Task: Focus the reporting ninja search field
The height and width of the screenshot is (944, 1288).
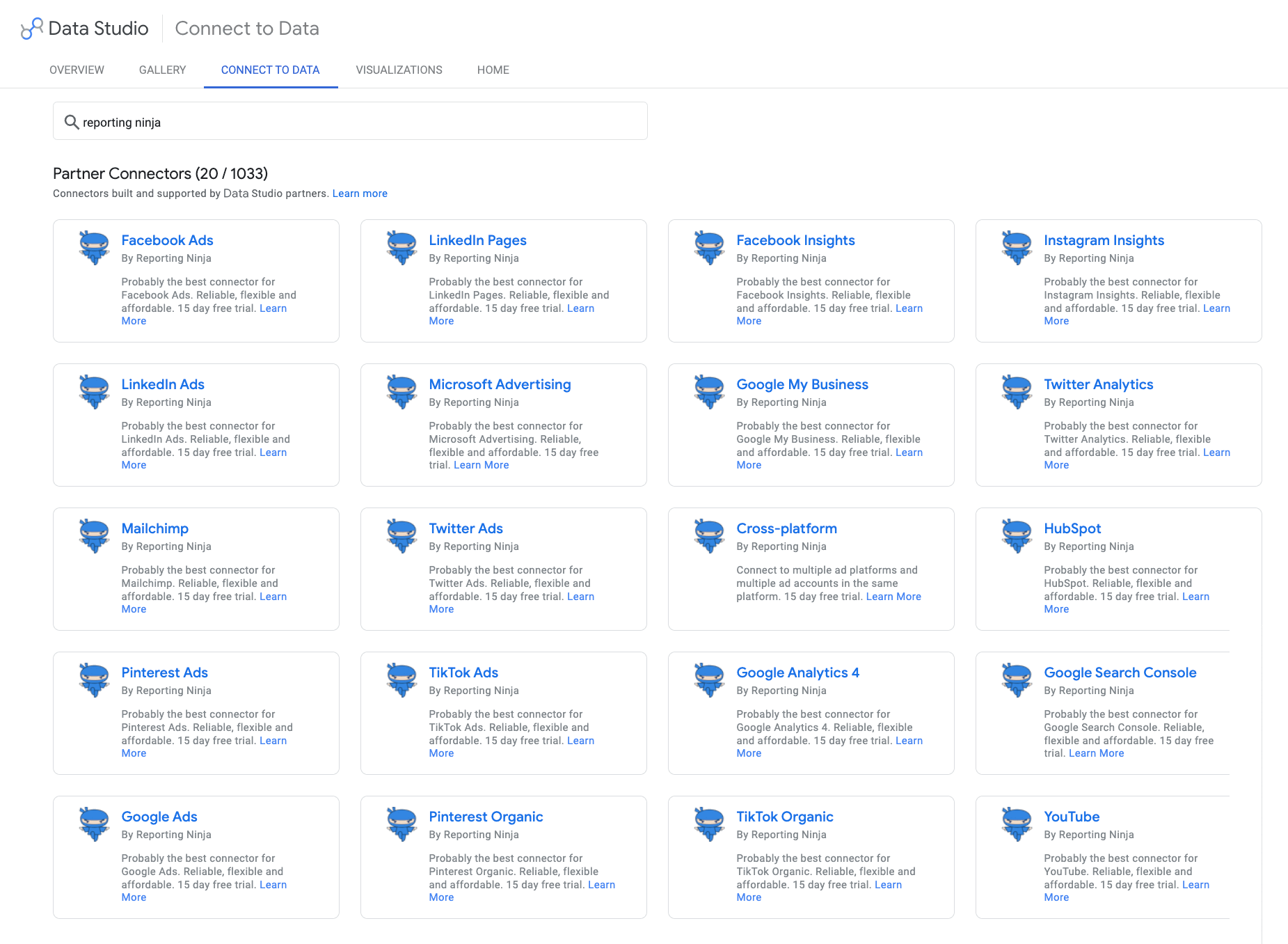Action: pyautogui.click(x=350, y=121)
